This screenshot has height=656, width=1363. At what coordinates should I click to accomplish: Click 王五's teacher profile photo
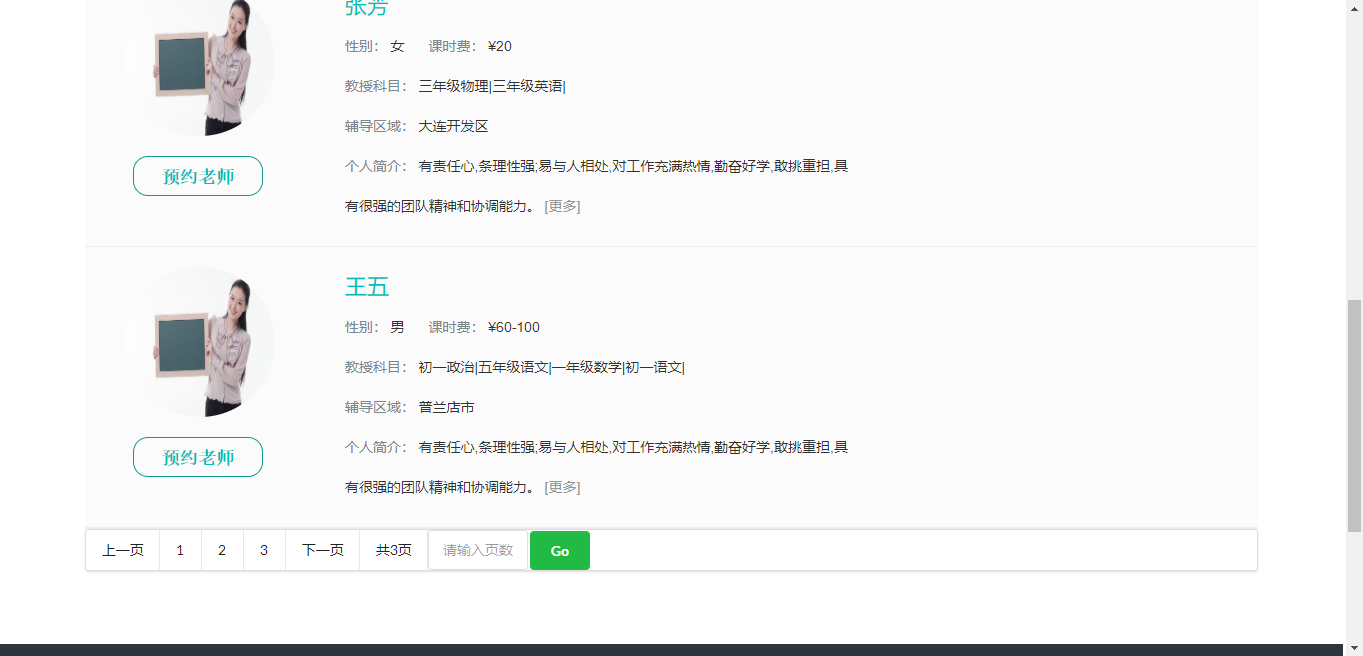(x=199, y=342)
